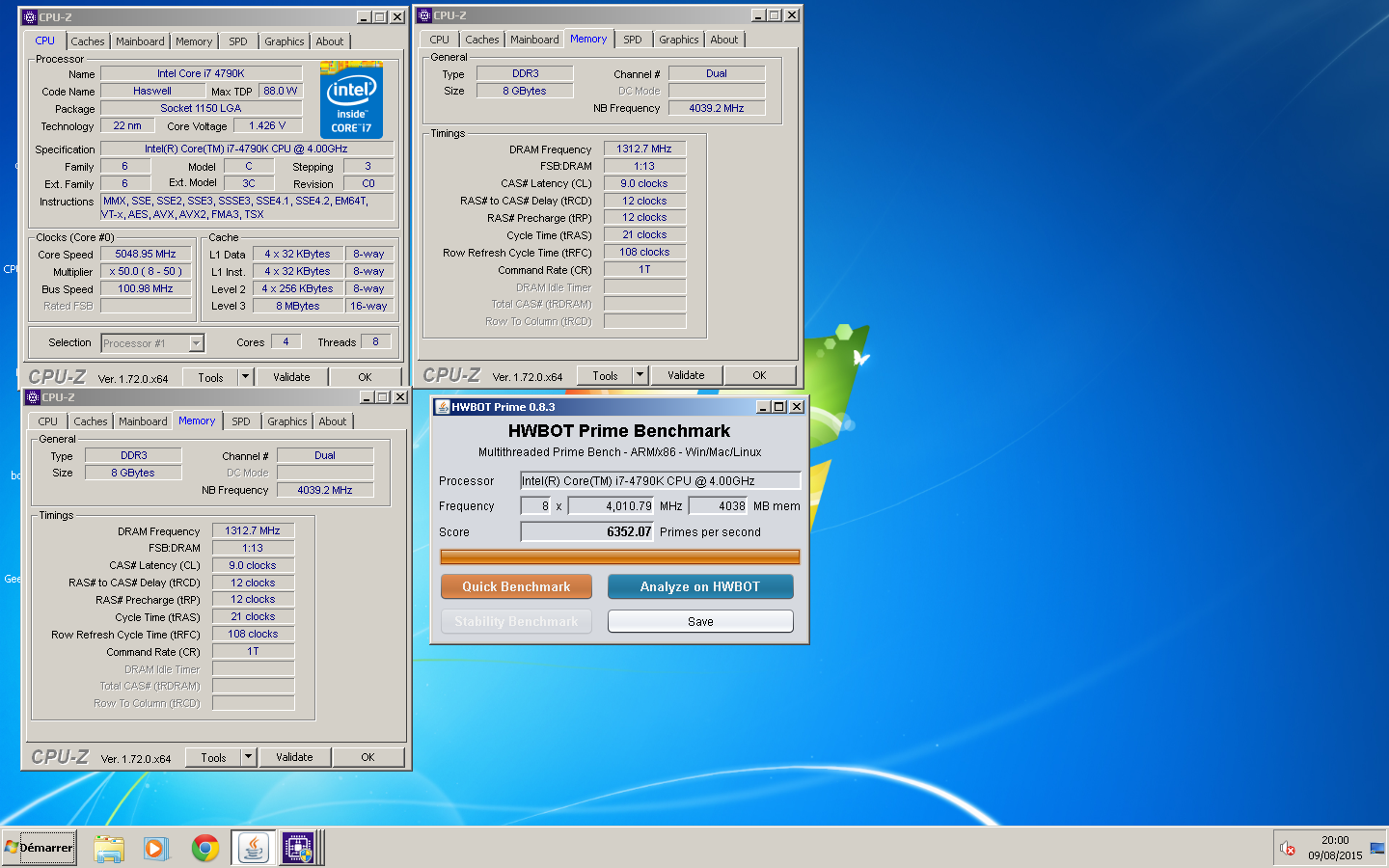This screenshot has width=1389, height=868.
Task: Switch to CPU tab in the lower Memory CPU-Z window
Action: 48,421
